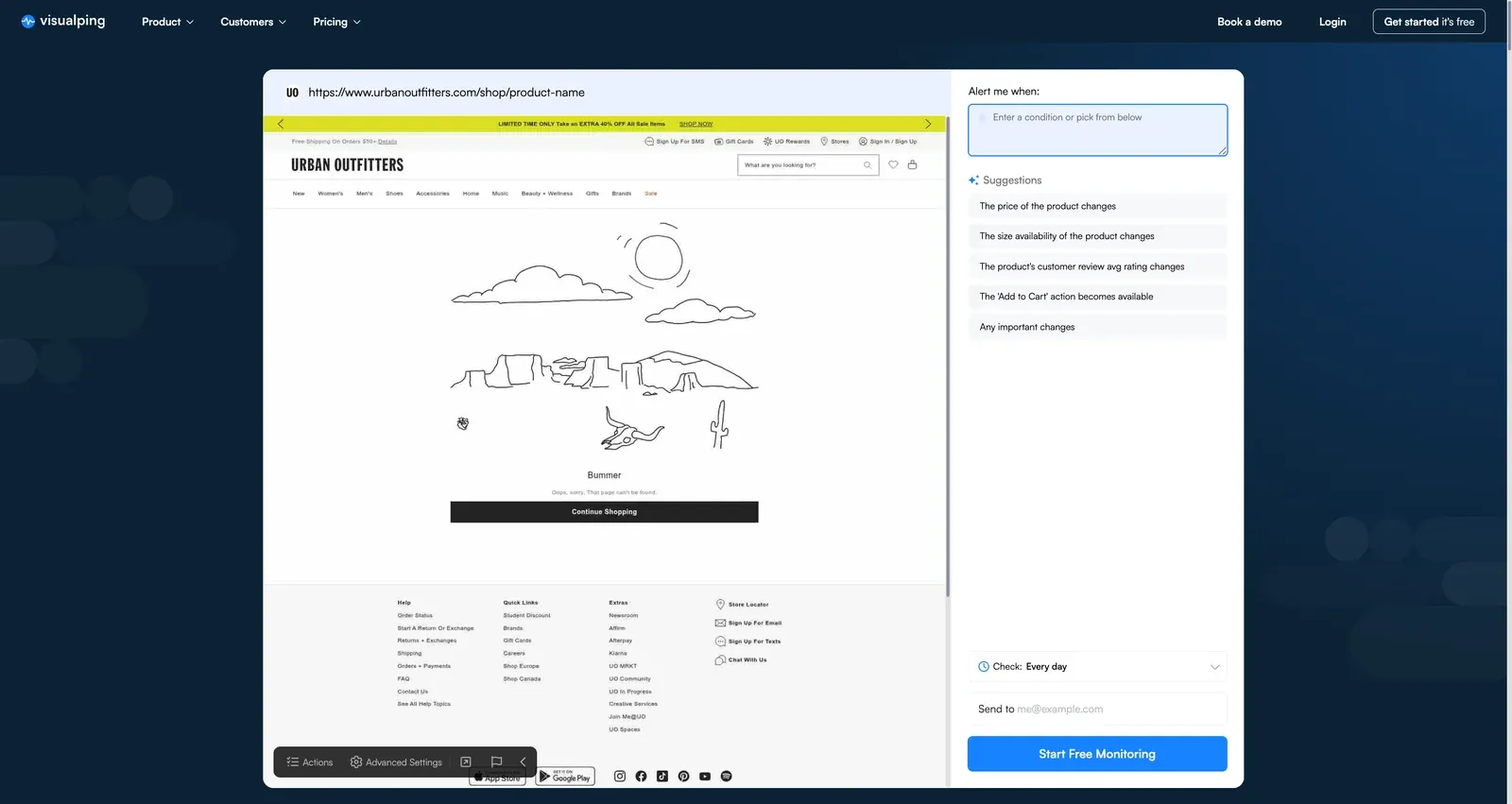The height and width of the screenshot is (804, 1512).
Task: Click Get started it's free button
Action: pos(1429,22)
